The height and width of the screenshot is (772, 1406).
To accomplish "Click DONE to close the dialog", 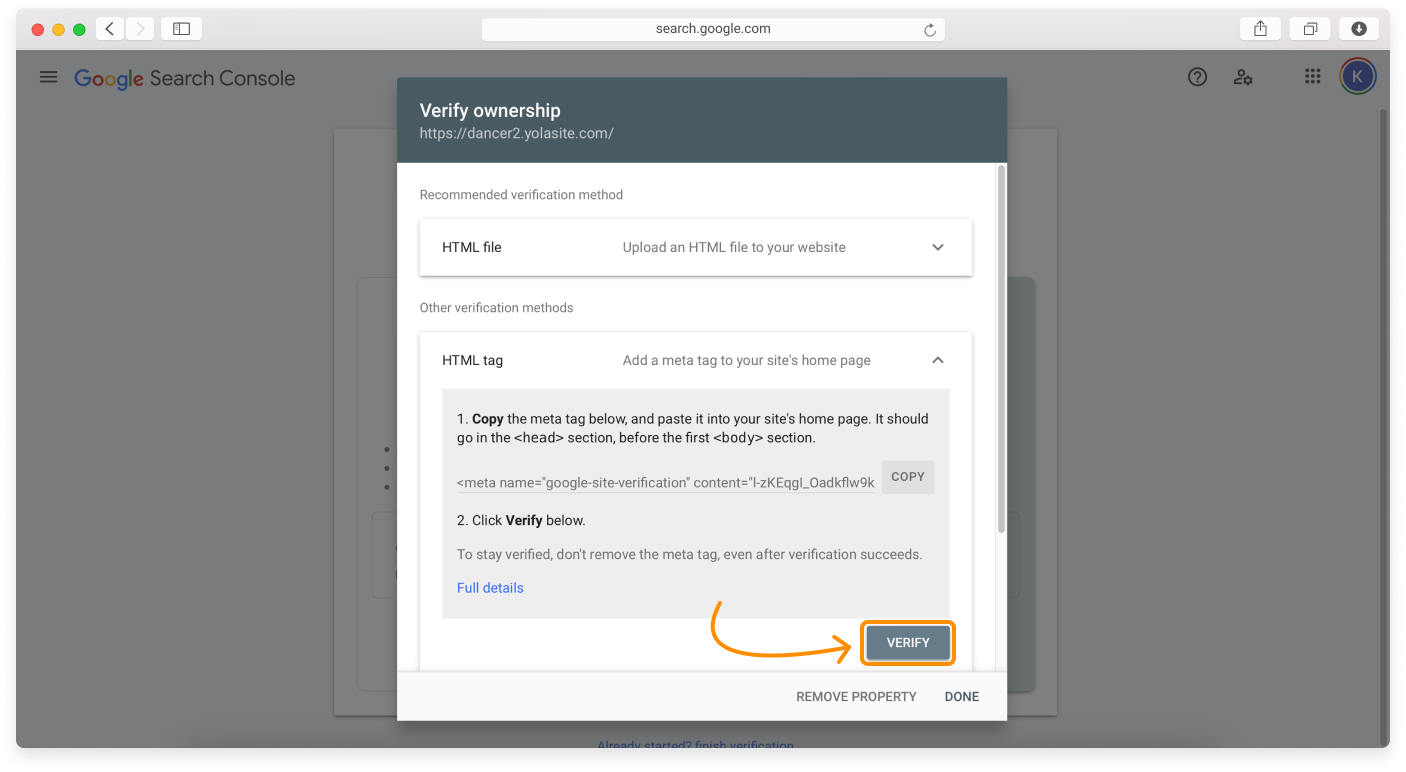I will pyautogui.click(x=961, y=696).
